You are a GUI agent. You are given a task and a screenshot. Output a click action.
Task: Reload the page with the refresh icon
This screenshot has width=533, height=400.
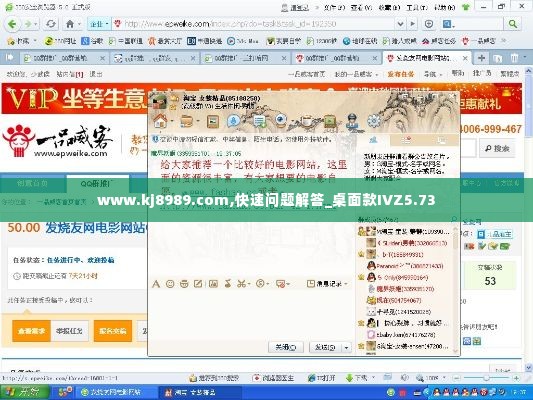[51, 24]
